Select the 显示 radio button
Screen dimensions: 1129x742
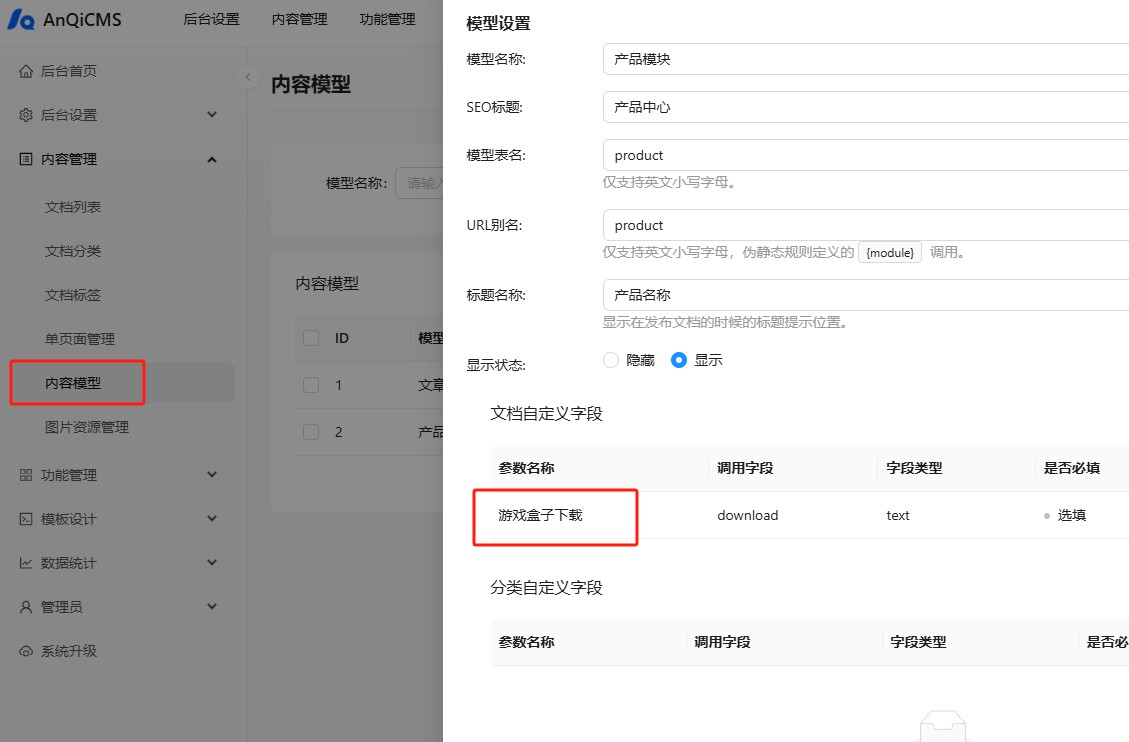(x=679, y=360)
